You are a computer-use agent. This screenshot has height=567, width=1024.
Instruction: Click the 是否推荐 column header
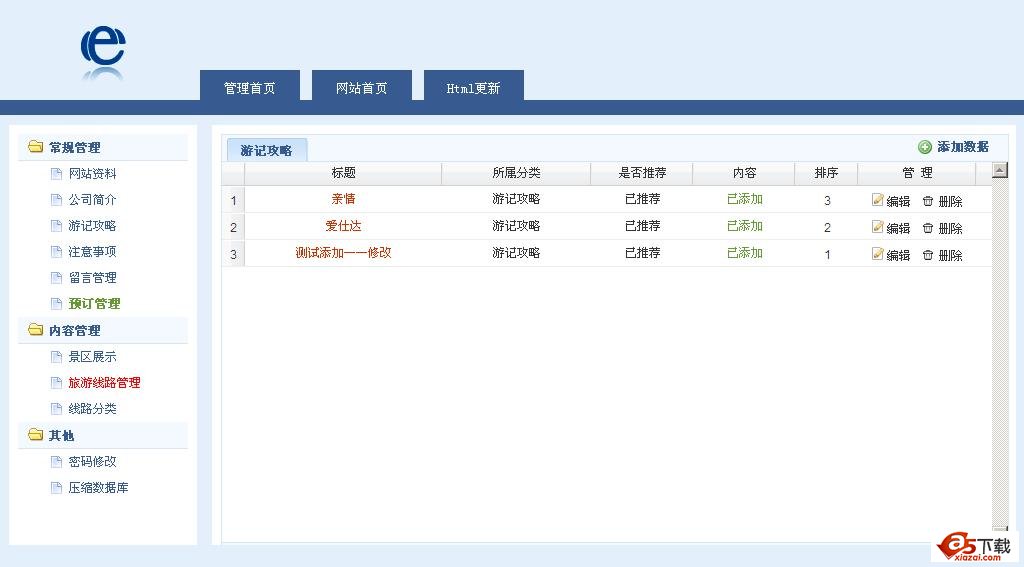click(642, 173)
